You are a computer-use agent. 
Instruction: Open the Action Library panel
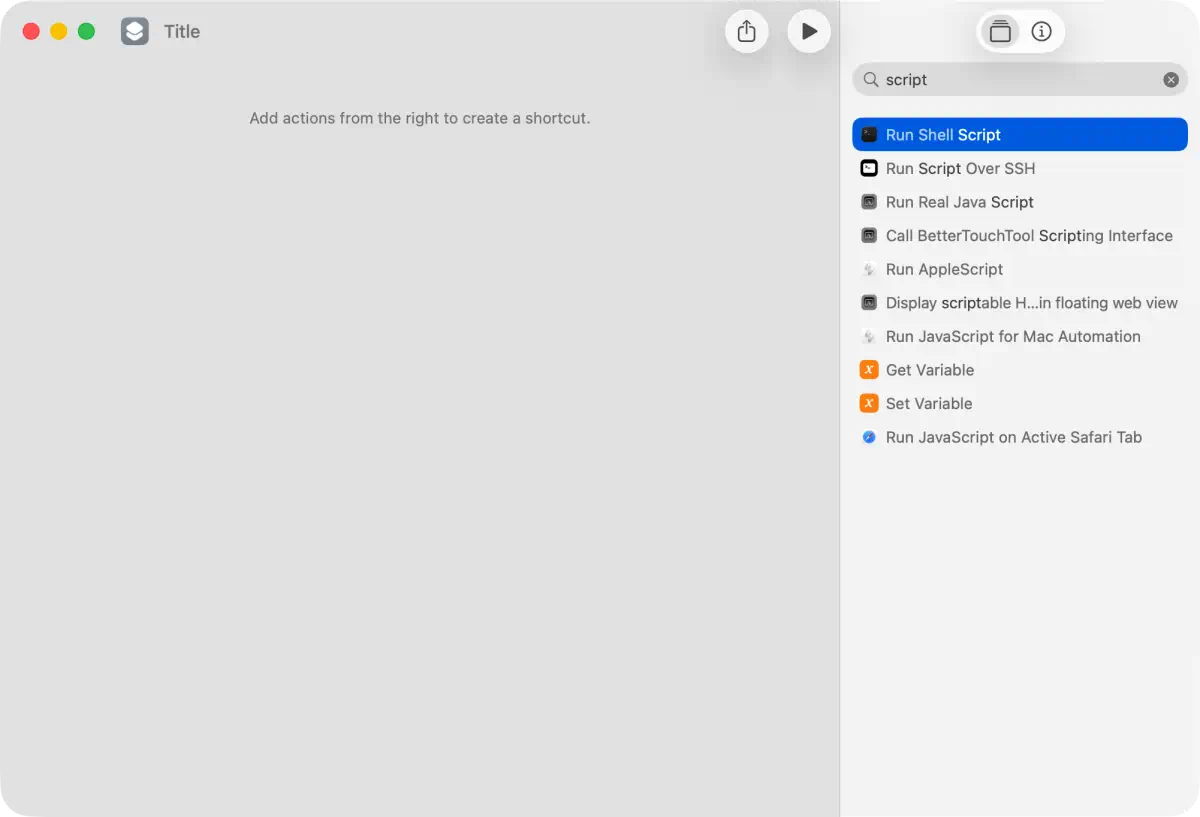point(1000,31)
